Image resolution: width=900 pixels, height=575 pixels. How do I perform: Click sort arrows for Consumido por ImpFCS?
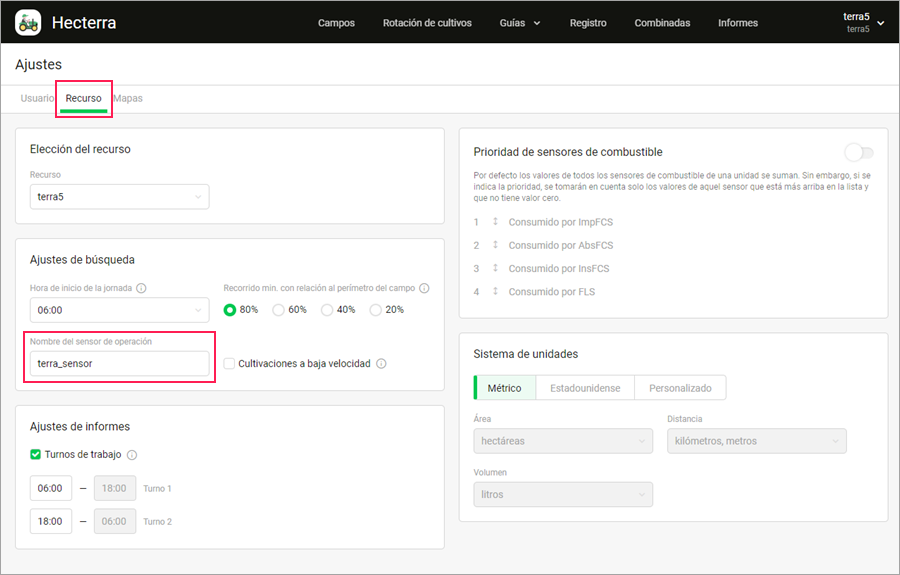click(495, 222)
